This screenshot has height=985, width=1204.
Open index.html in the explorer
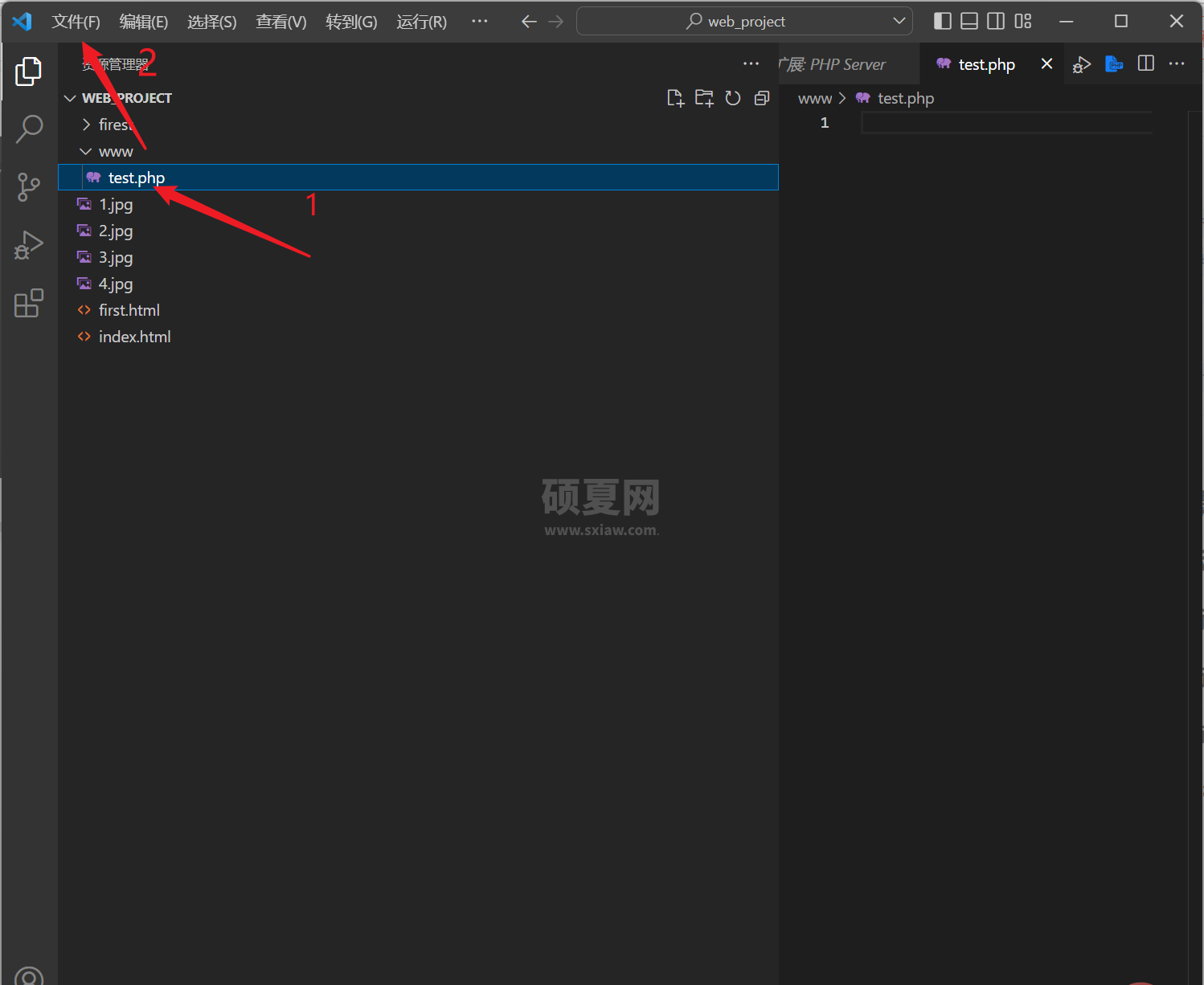[418, 337]
